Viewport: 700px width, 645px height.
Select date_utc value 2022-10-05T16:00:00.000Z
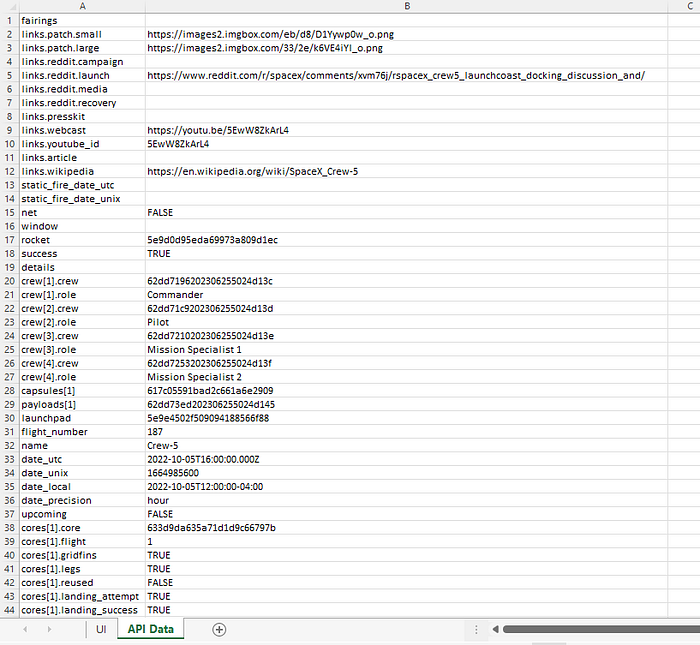[407, 459]
